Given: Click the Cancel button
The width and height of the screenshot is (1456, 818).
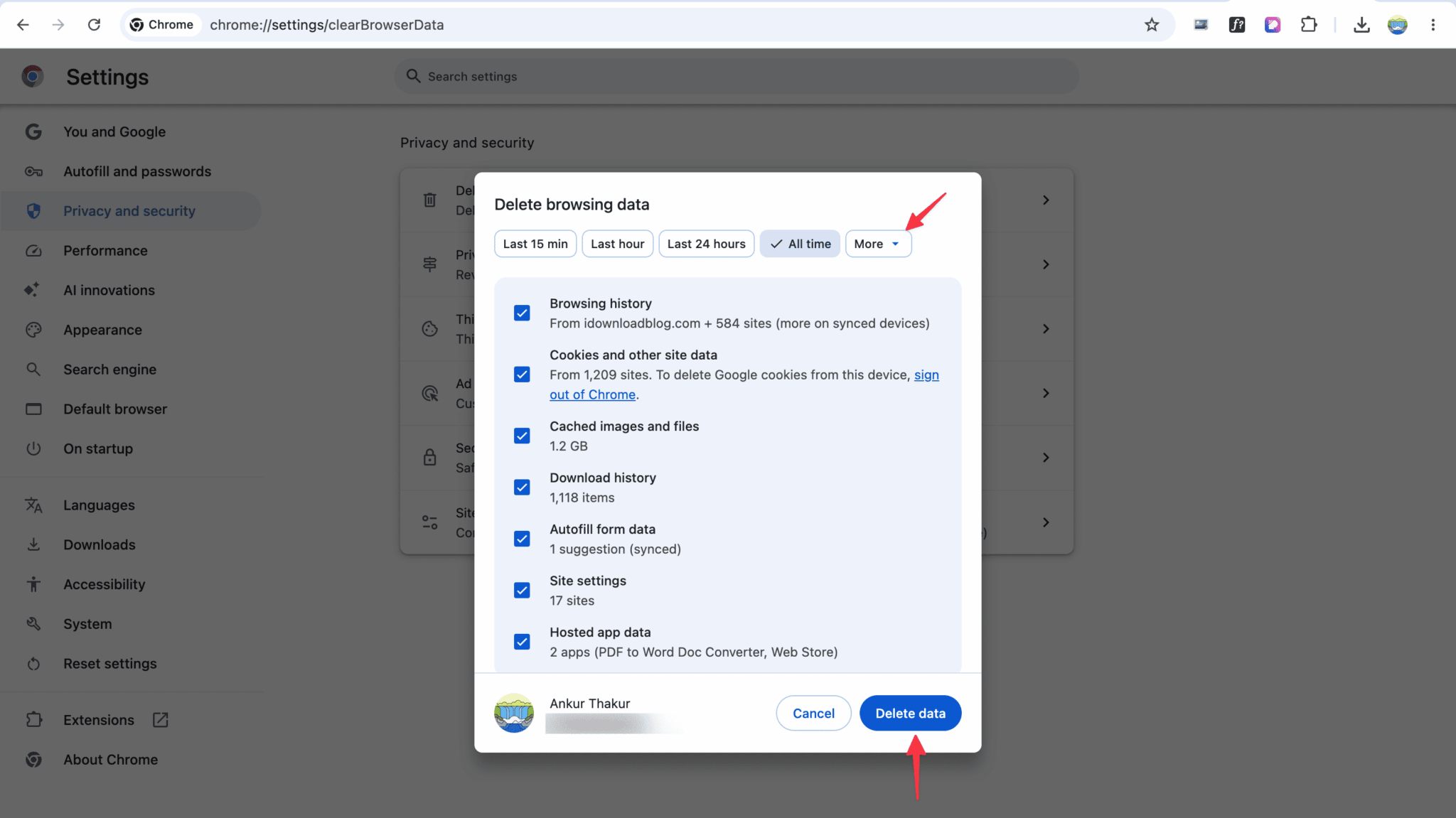Looking at the screenshot, I should point(813,713).
